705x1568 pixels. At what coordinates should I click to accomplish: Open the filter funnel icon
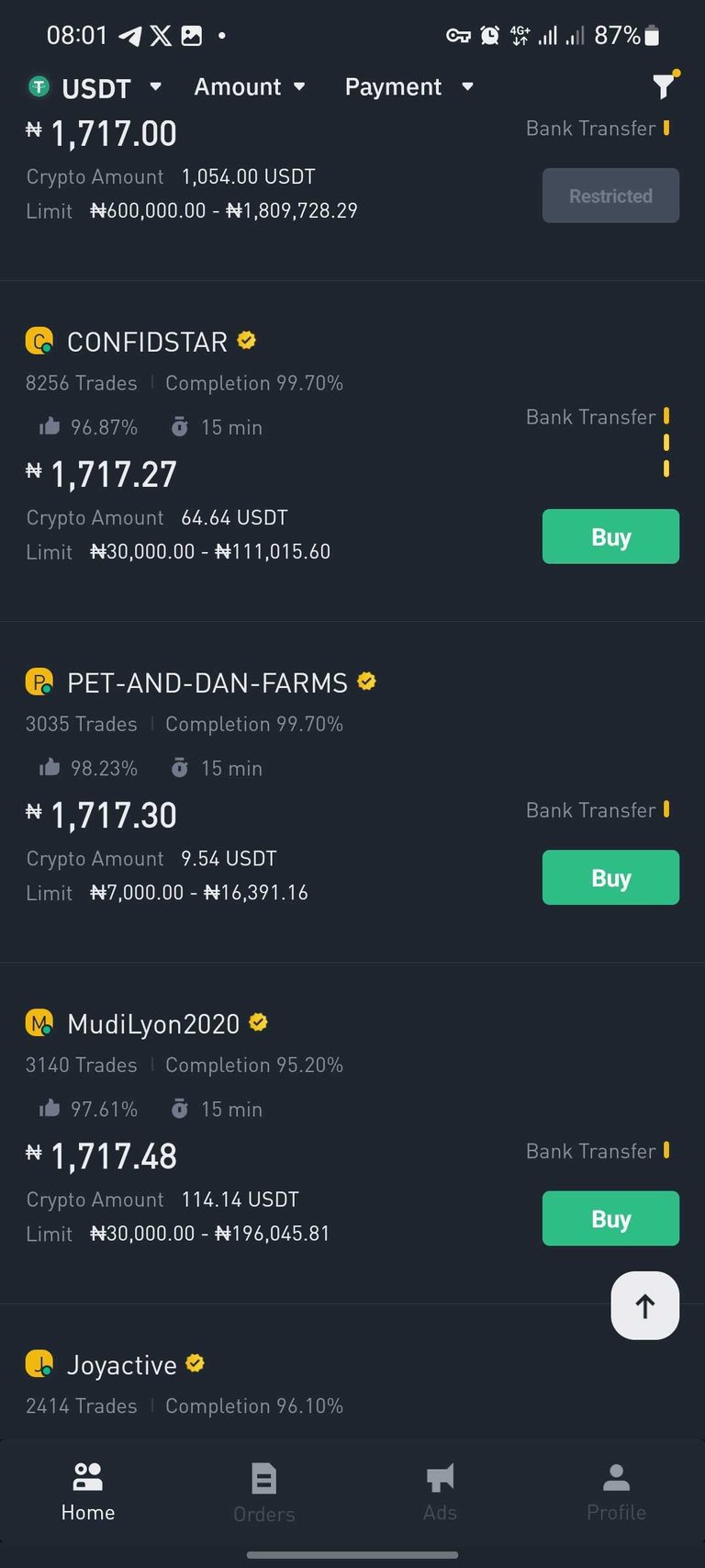(664, 86)
